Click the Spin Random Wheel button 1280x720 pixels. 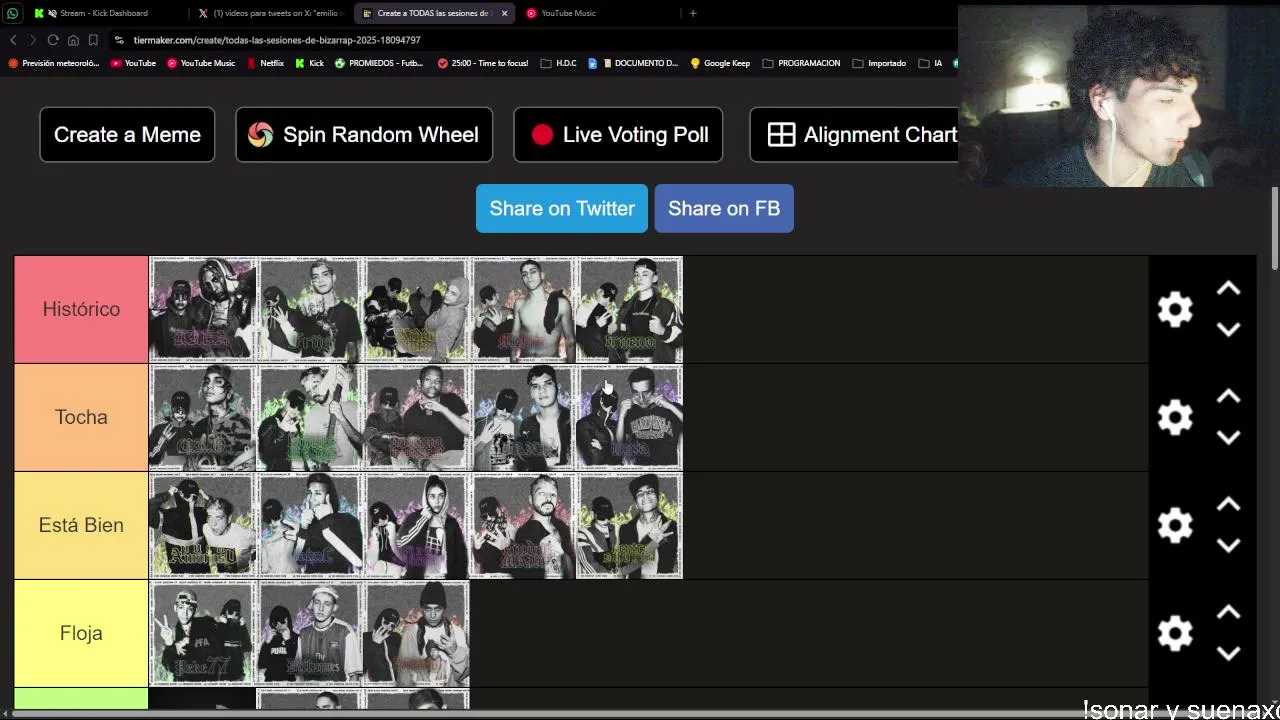[364, 135]
